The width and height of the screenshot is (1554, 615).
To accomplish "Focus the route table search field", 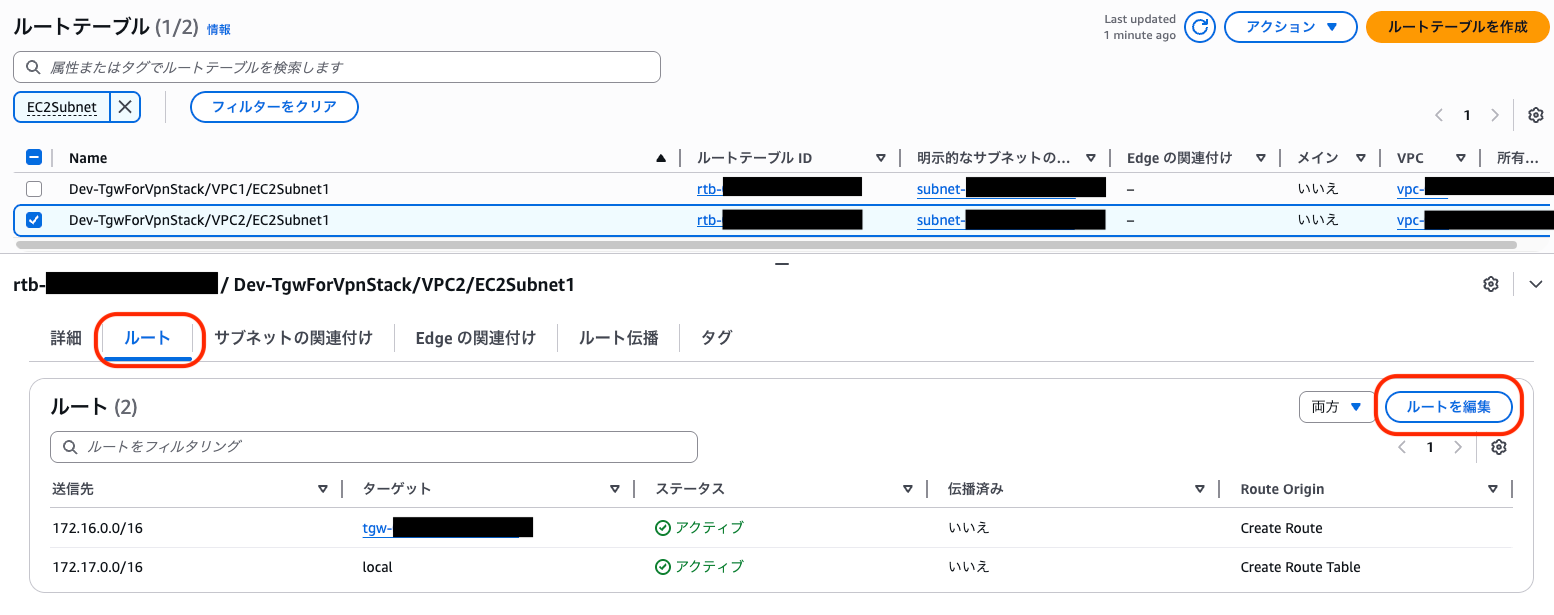I will 337,67.
